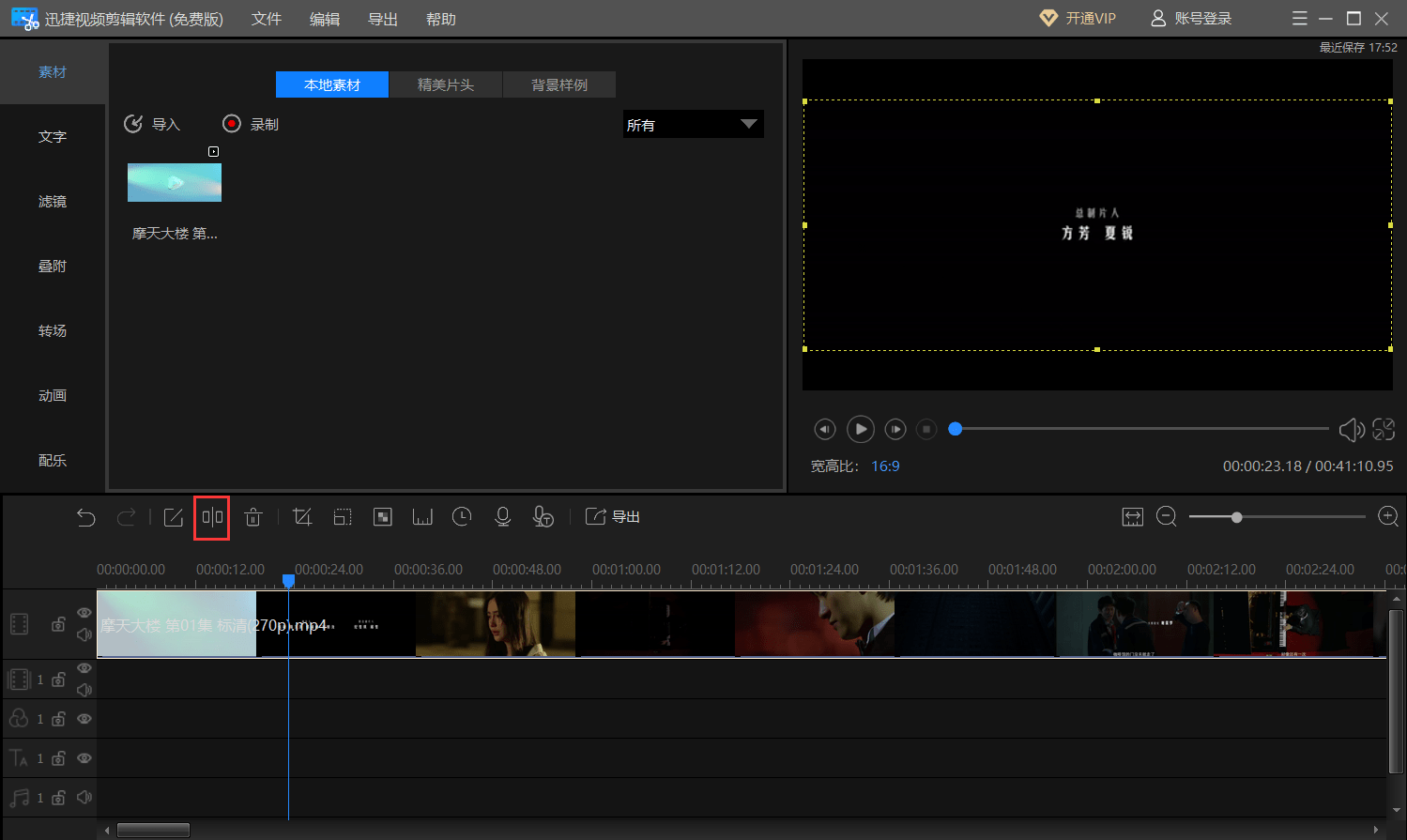The width and height of the screenshot is (1407, 840).
Task: Switch to 本地素材 tab
Action: pyautogui.click(x=332, y=84)
